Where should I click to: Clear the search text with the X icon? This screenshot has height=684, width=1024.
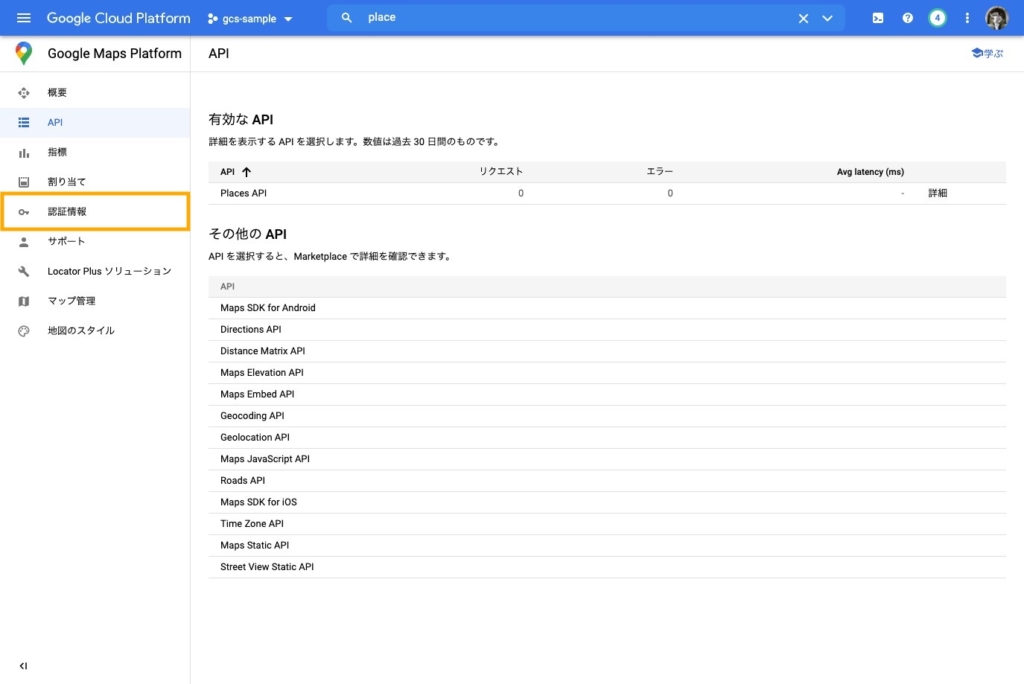point(803,18)
